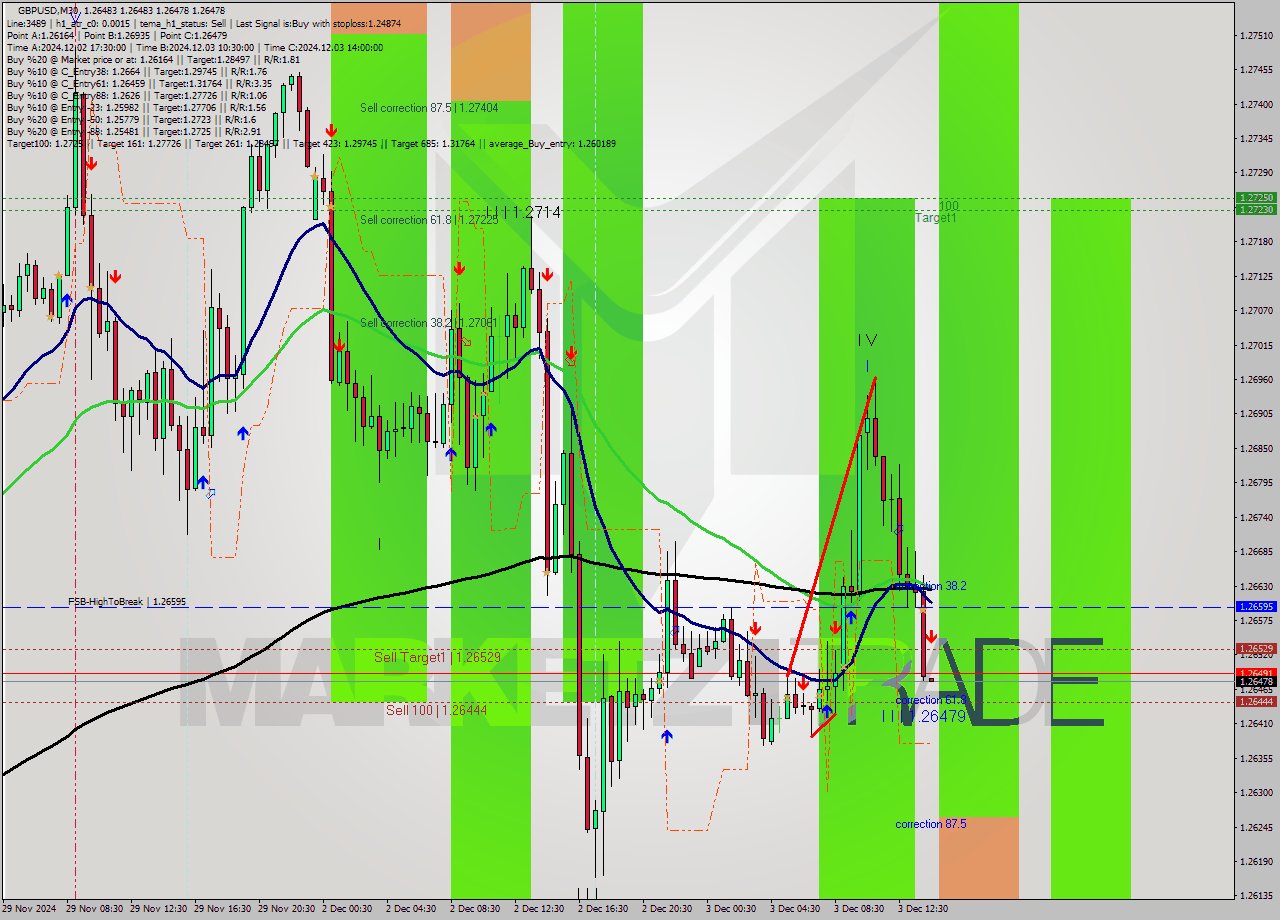Click price axis value 1.26135
The width and height of the screenshot is (1280, 920).
click(1255, 895)
